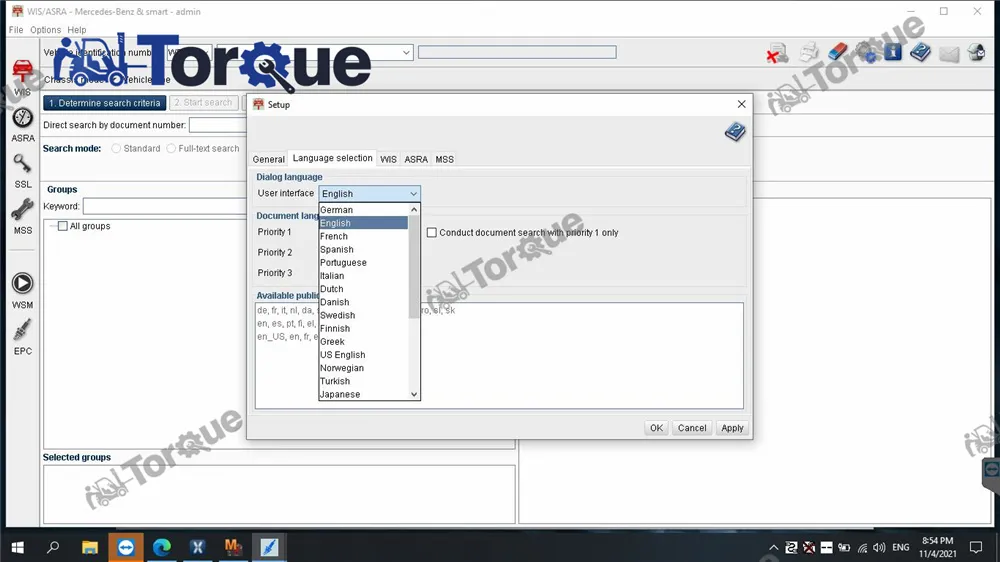
Task: Show hidden system tray icons
Action: pos(773,547)
